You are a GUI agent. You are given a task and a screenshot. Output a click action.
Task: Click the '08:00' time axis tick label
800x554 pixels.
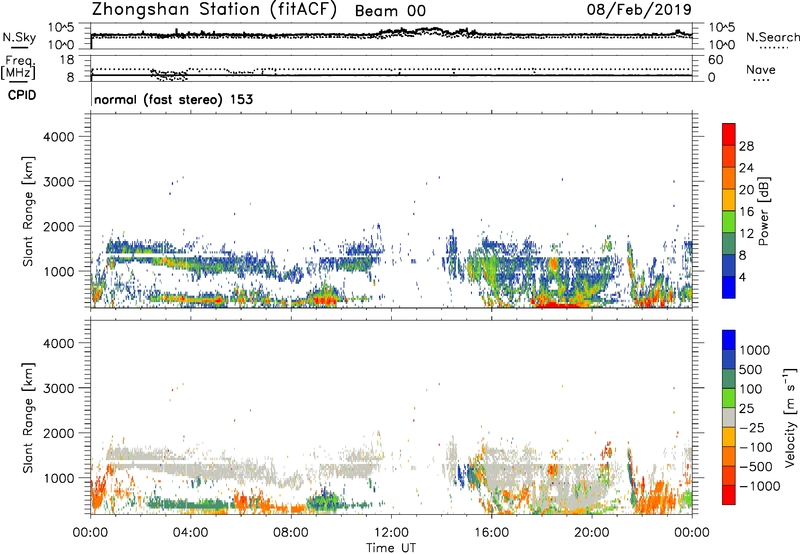pyautogui.click(x=291, y=533)
